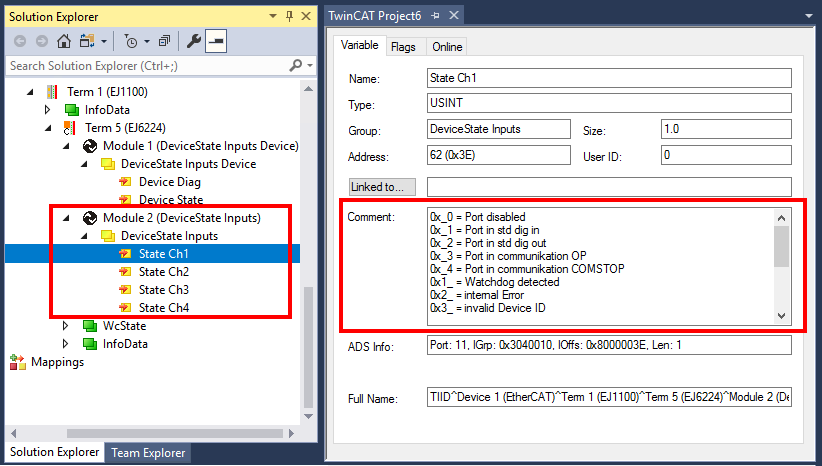The height and width of the screenshot is (466, 822).
Task: Open the Solution Explorer window position menu
Action: point(273,16)
